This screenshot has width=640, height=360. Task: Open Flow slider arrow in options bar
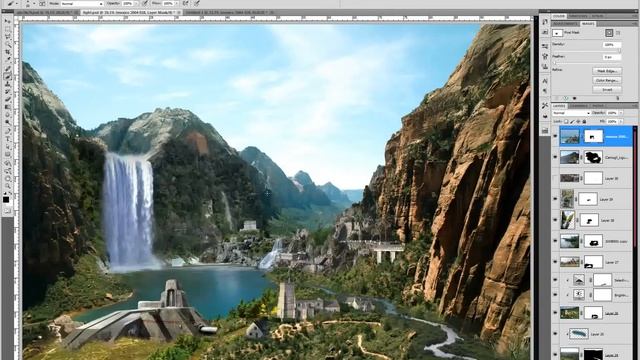coord(176,3)
